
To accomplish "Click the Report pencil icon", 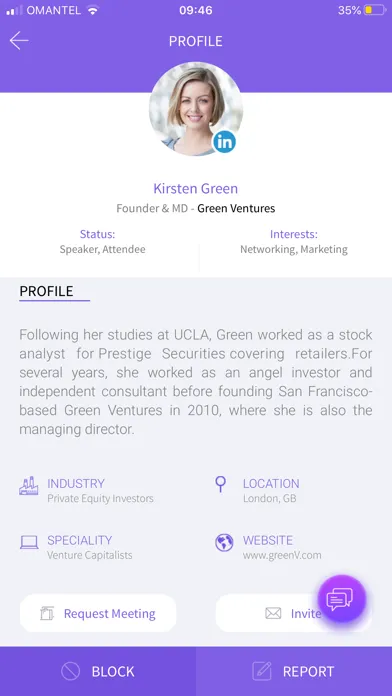I will (261, 671).
